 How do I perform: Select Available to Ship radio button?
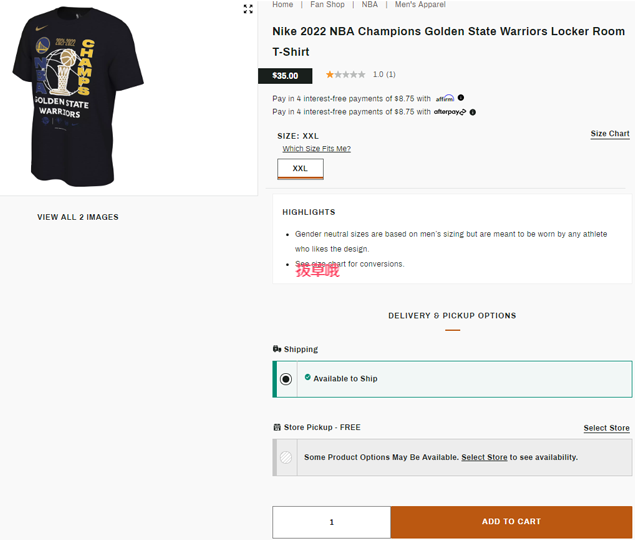point(286,379)
